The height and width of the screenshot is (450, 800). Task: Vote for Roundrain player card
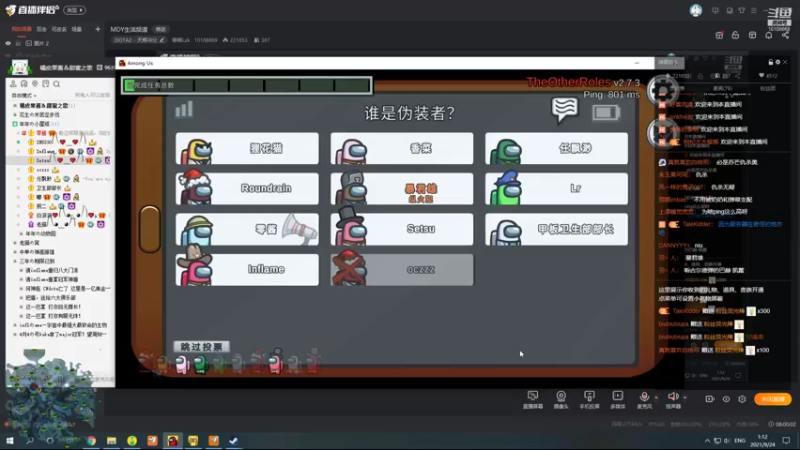click(x=247, y=189)
